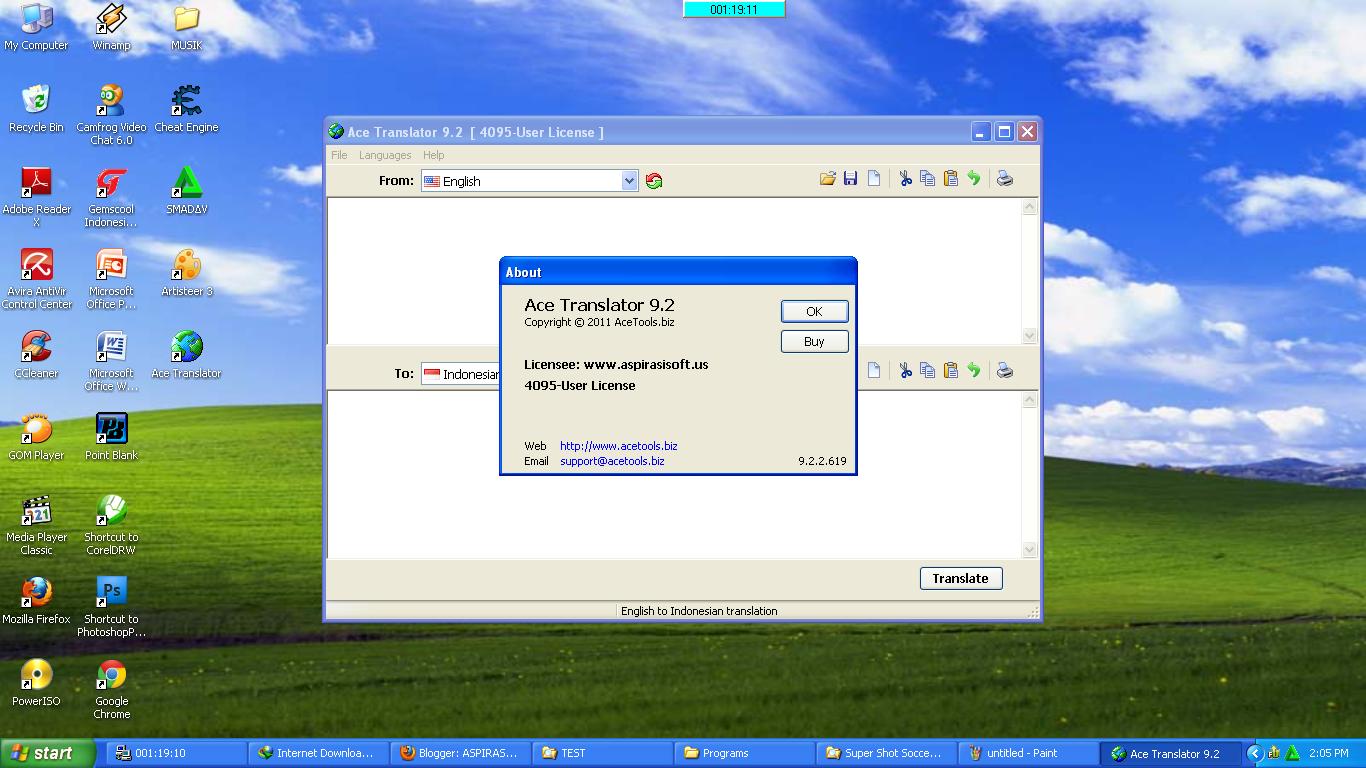Click the 2:05 PM clock
This screenshot has width=1366, height=768.
[1328, 753]
